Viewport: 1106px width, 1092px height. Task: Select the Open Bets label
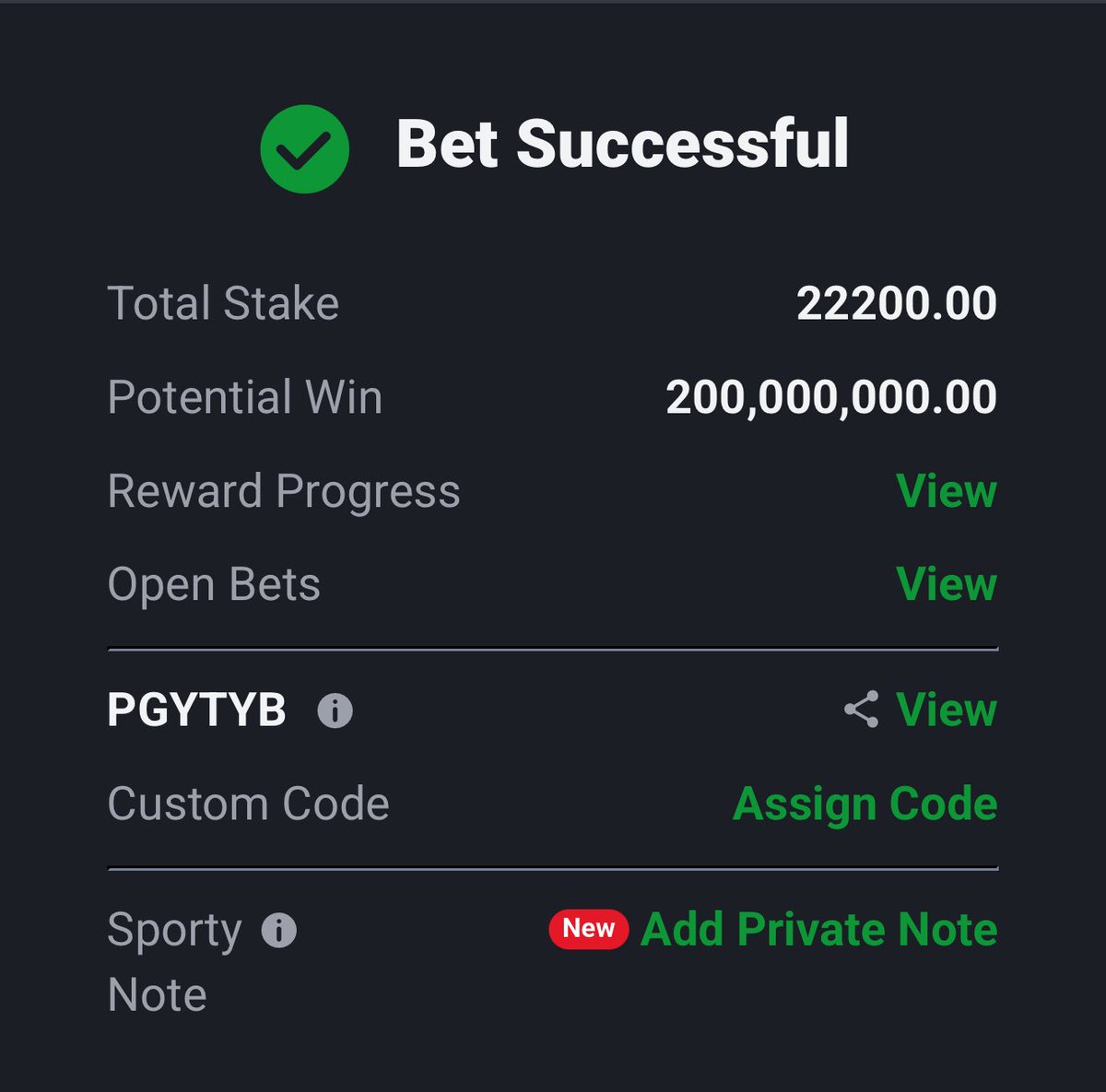click(214, 585)
